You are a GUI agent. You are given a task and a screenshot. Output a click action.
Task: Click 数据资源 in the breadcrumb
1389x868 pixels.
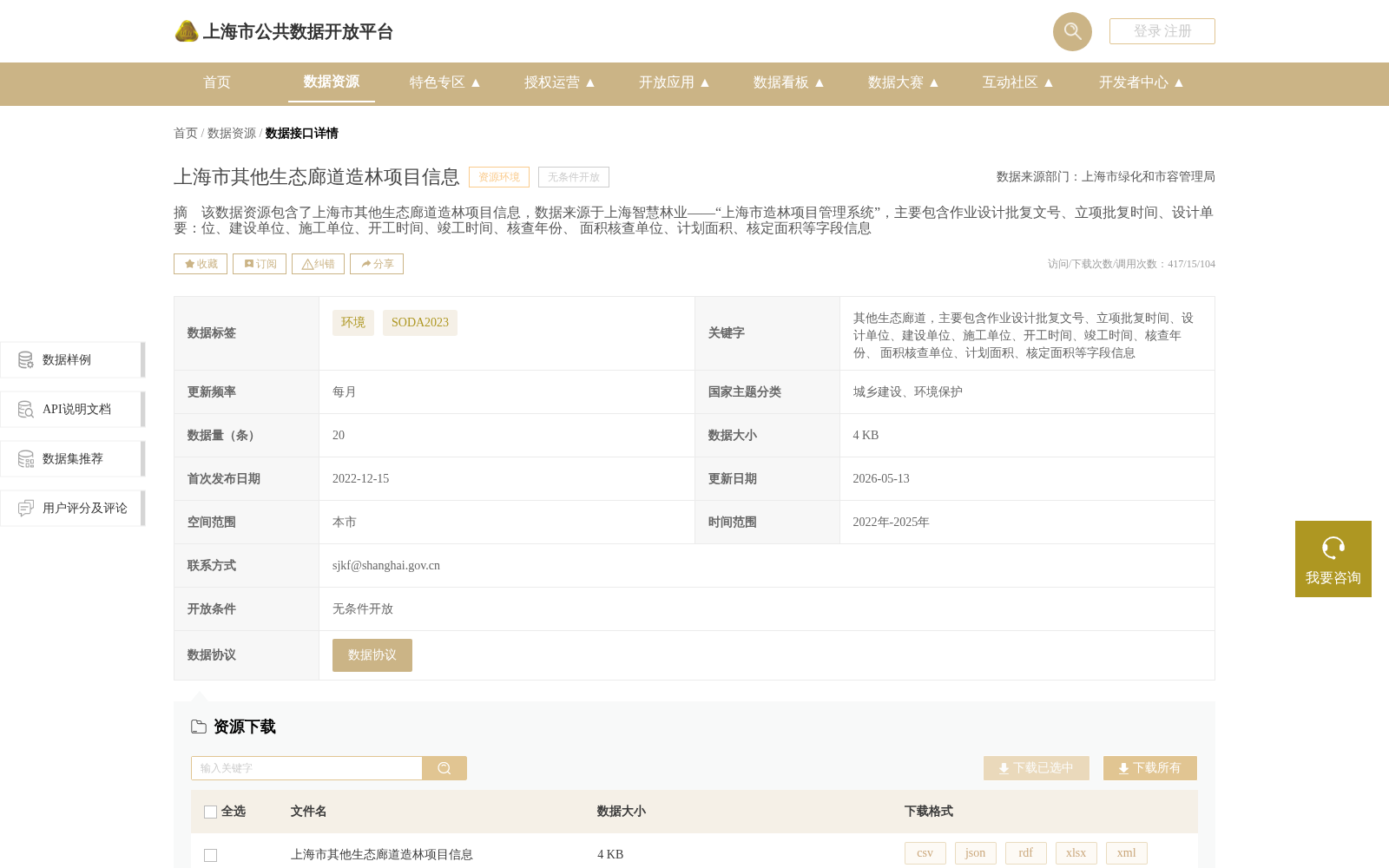232,133
